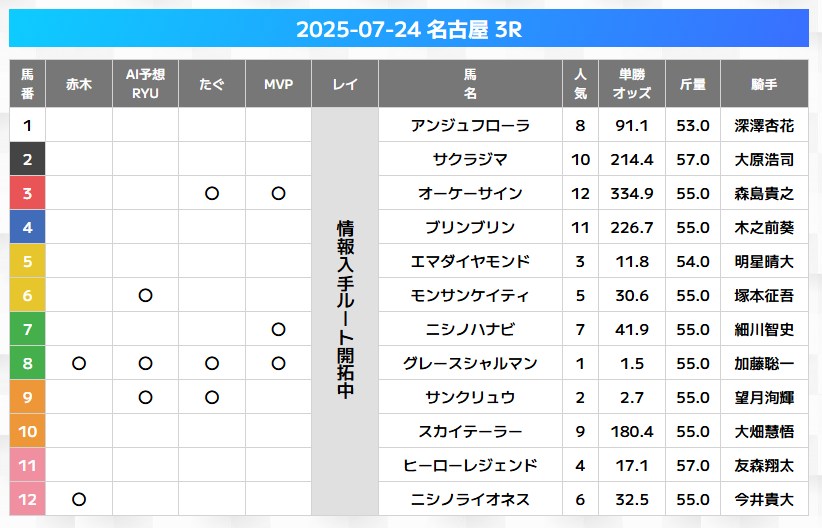Click 赤木's circle mark for horse 12
Screen dimensions: 822x528
[x=79, y=499]
